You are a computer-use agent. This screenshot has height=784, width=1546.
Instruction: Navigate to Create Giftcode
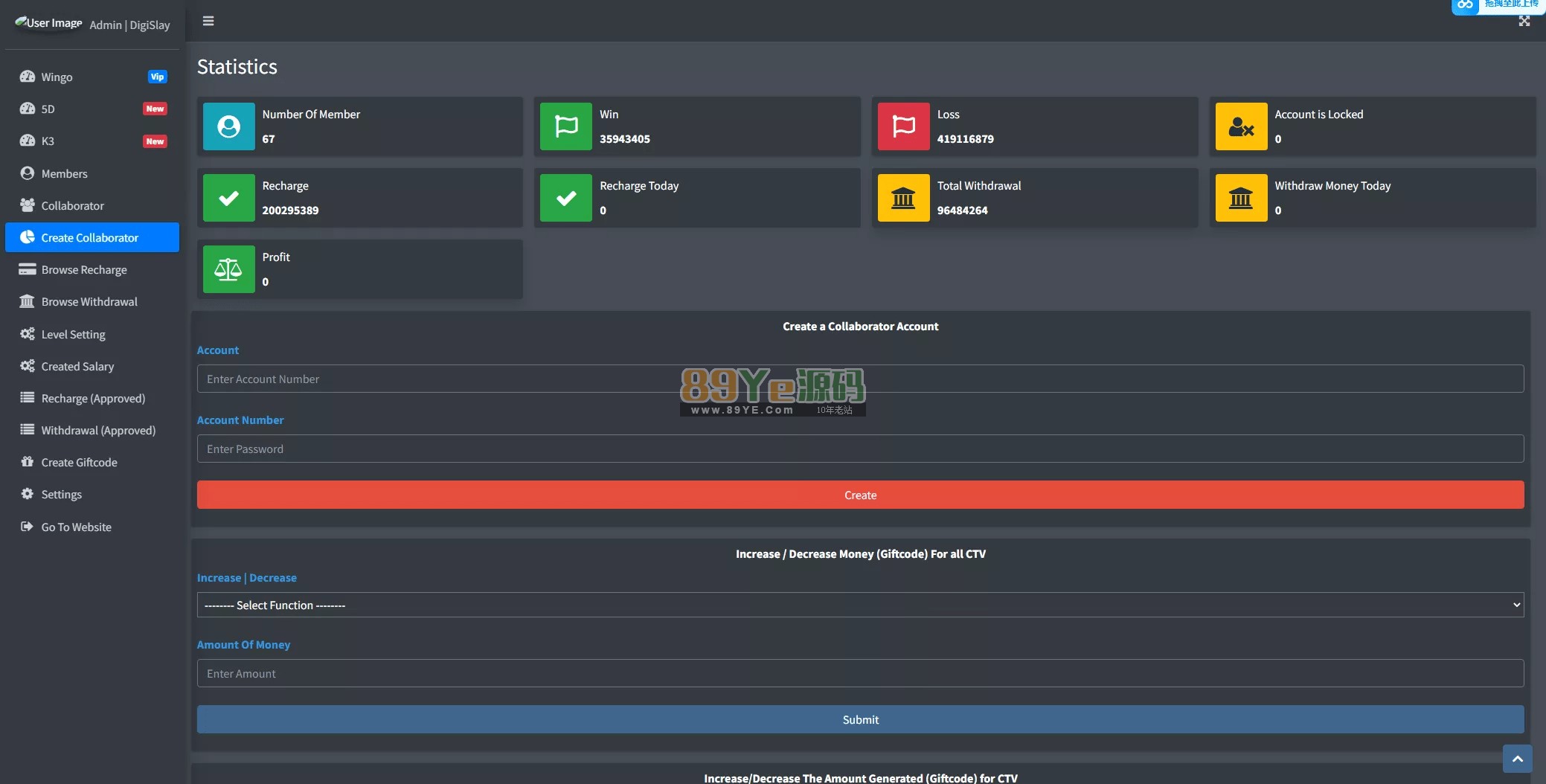tap(79, 462)
